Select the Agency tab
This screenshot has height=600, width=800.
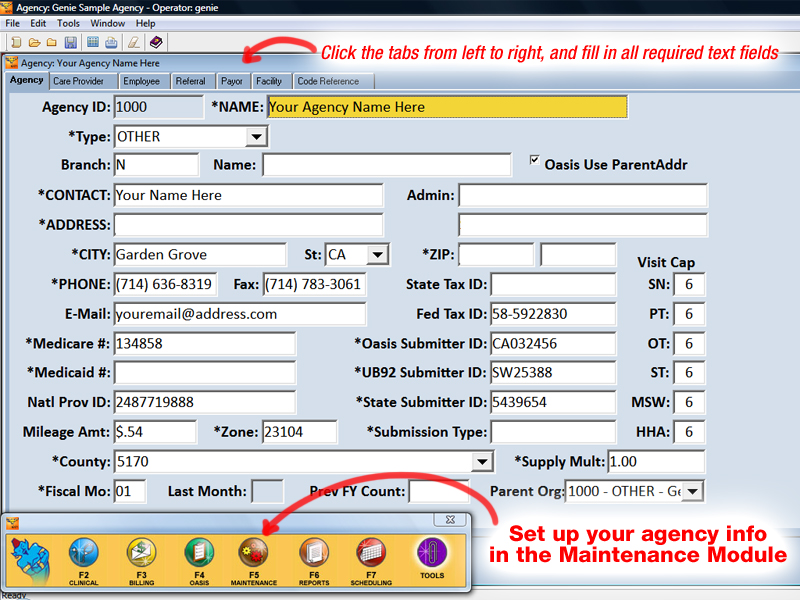tap(27, 80)
